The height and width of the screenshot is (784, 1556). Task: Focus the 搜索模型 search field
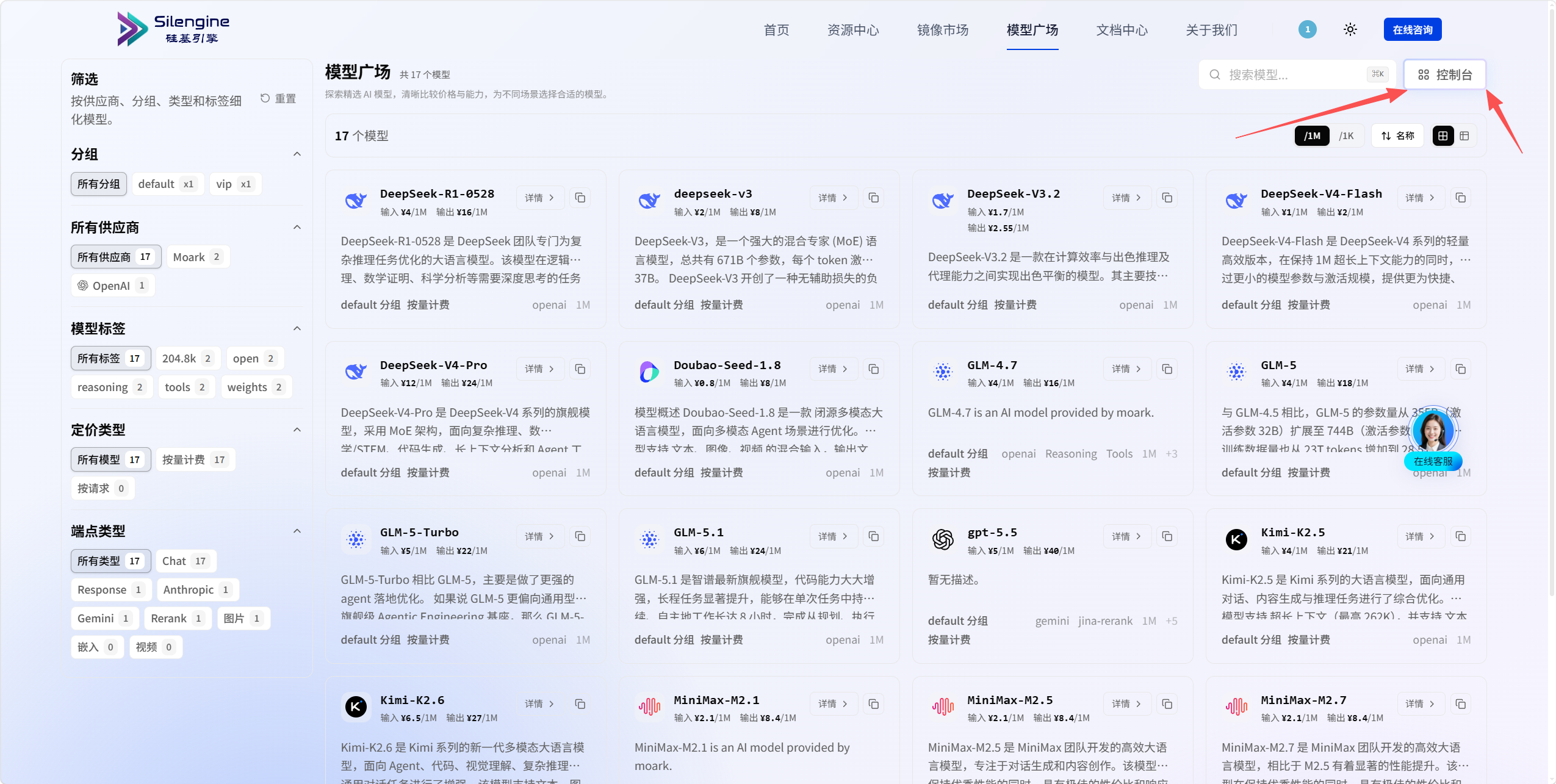pos(1297,74)
